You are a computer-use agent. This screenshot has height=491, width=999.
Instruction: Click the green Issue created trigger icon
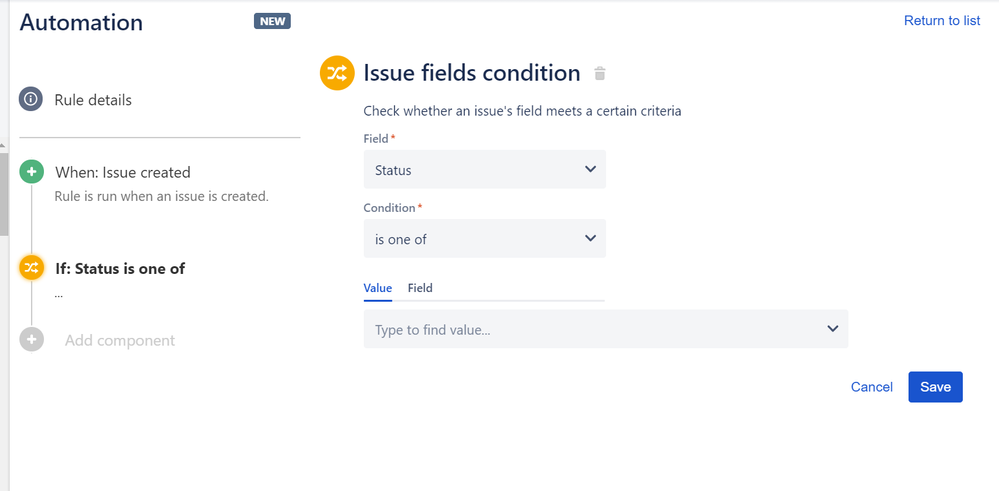31,172
